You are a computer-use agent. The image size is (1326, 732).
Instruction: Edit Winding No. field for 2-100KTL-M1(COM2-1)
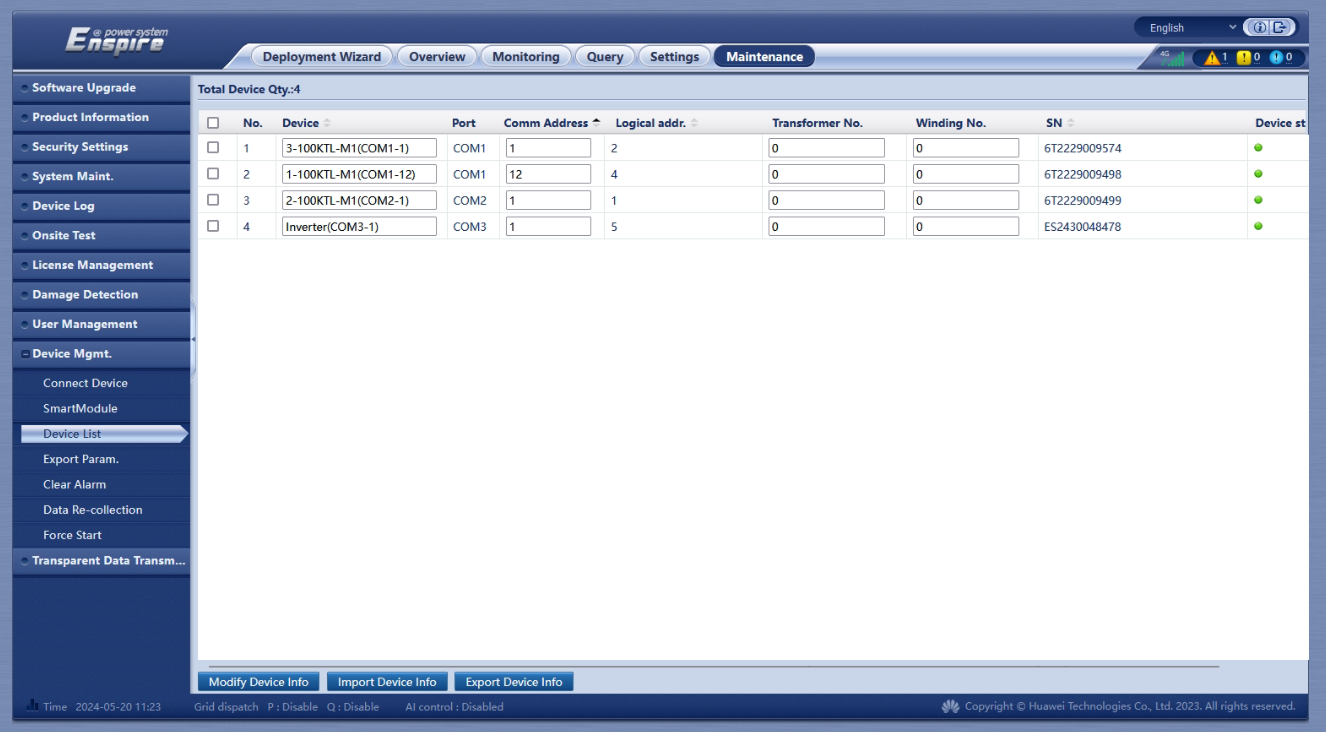pyautogui.click(x=966, y=201)
